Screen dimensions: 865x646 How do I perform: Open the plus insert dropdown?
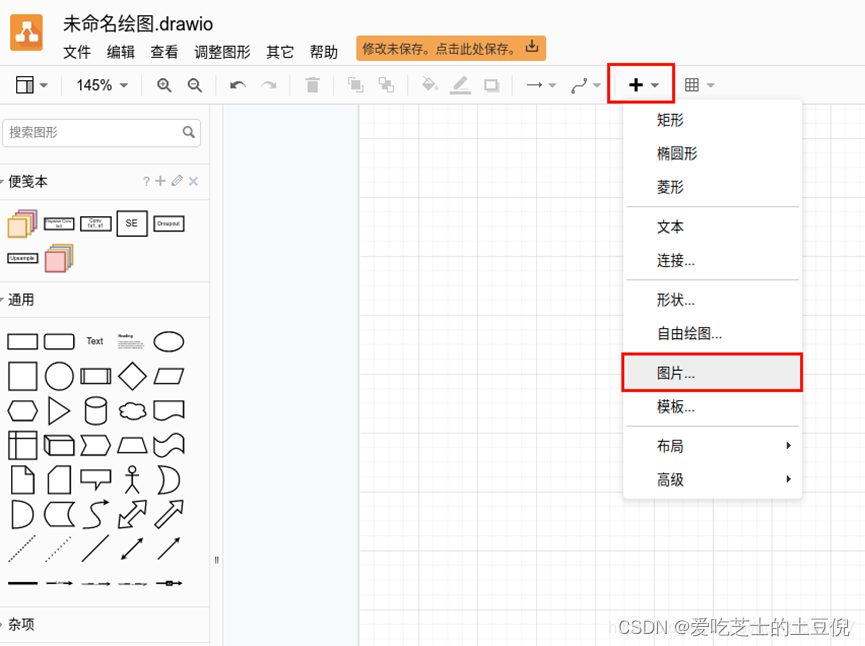coord(643,85)
